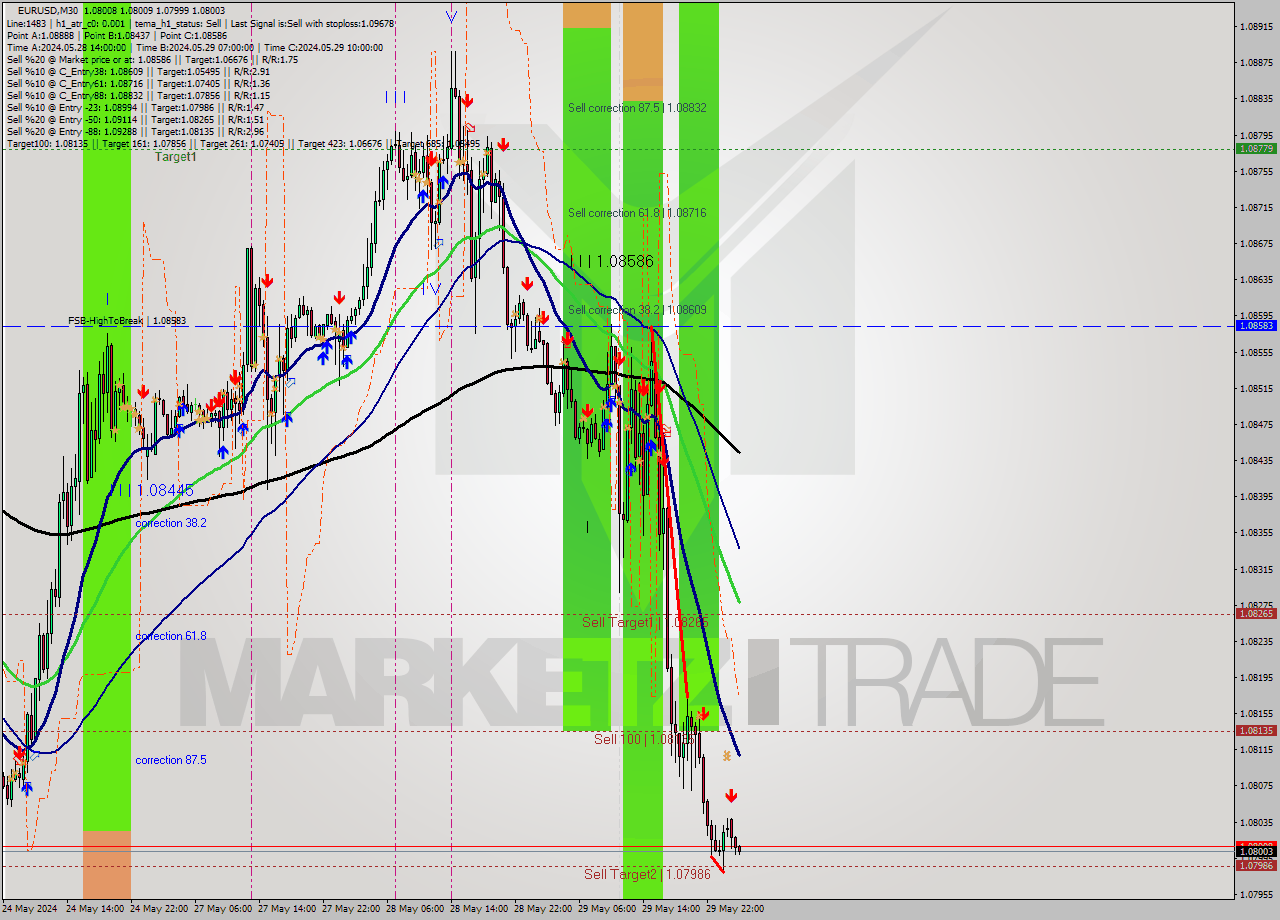Click the red 1.08135 price axis tag
The image size is (1280, 920).
[x=1256, y=731]
